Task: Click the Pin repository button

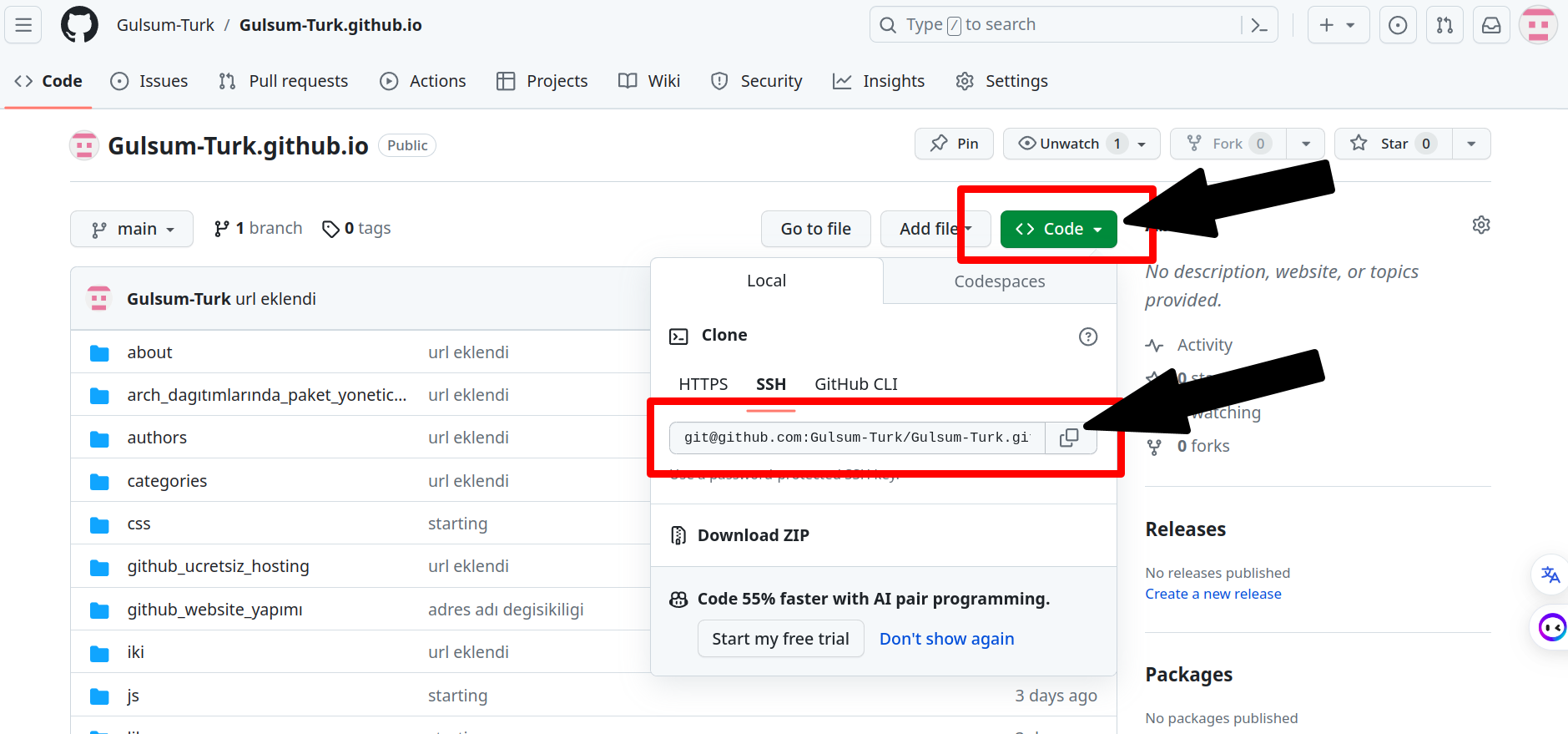Action: 955,144
